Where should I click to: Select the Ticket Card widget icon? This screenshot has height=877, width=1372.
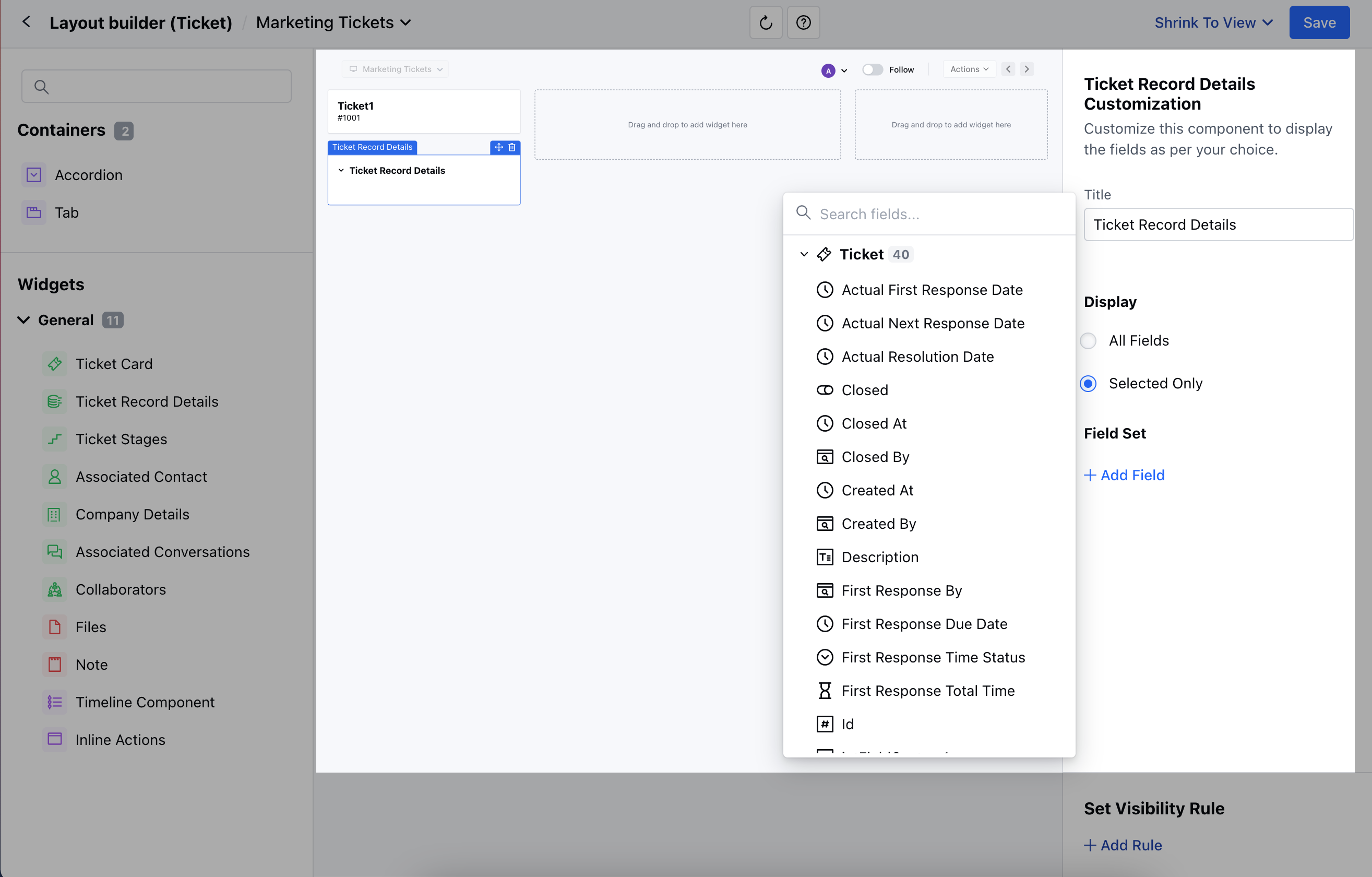[54, 363]
